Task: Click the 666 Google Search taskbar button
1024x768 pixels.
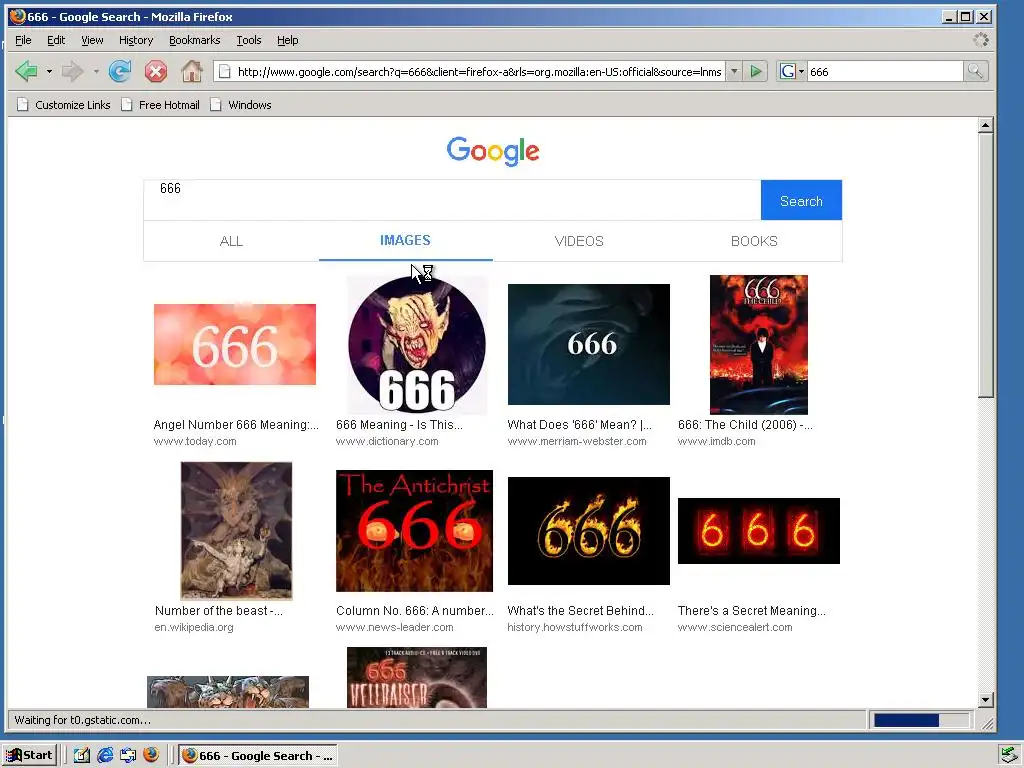Action: 258,755
